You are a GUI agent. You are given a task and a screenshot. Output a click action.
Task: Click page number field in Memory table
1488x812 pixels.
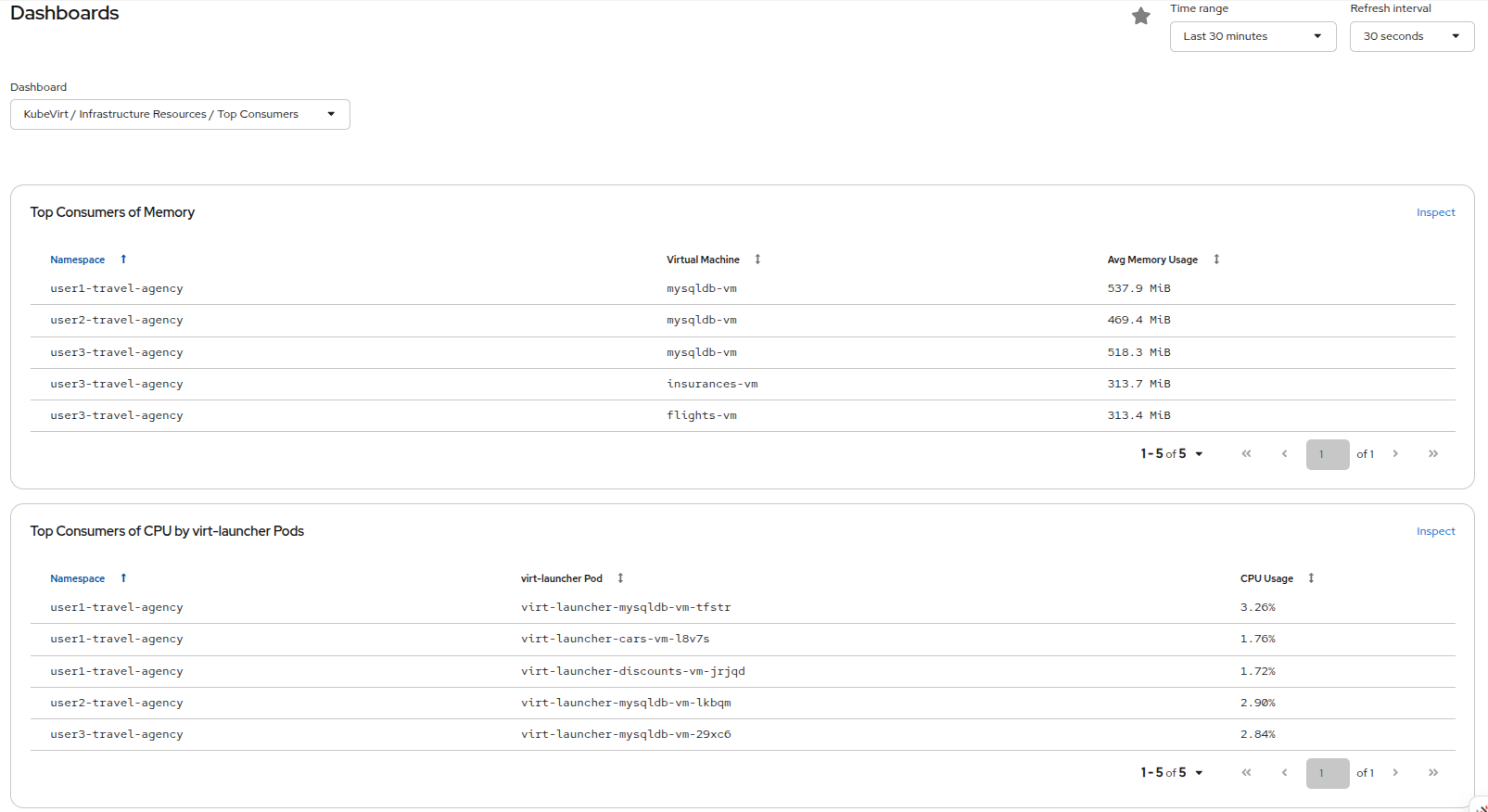pos(1327,454)
